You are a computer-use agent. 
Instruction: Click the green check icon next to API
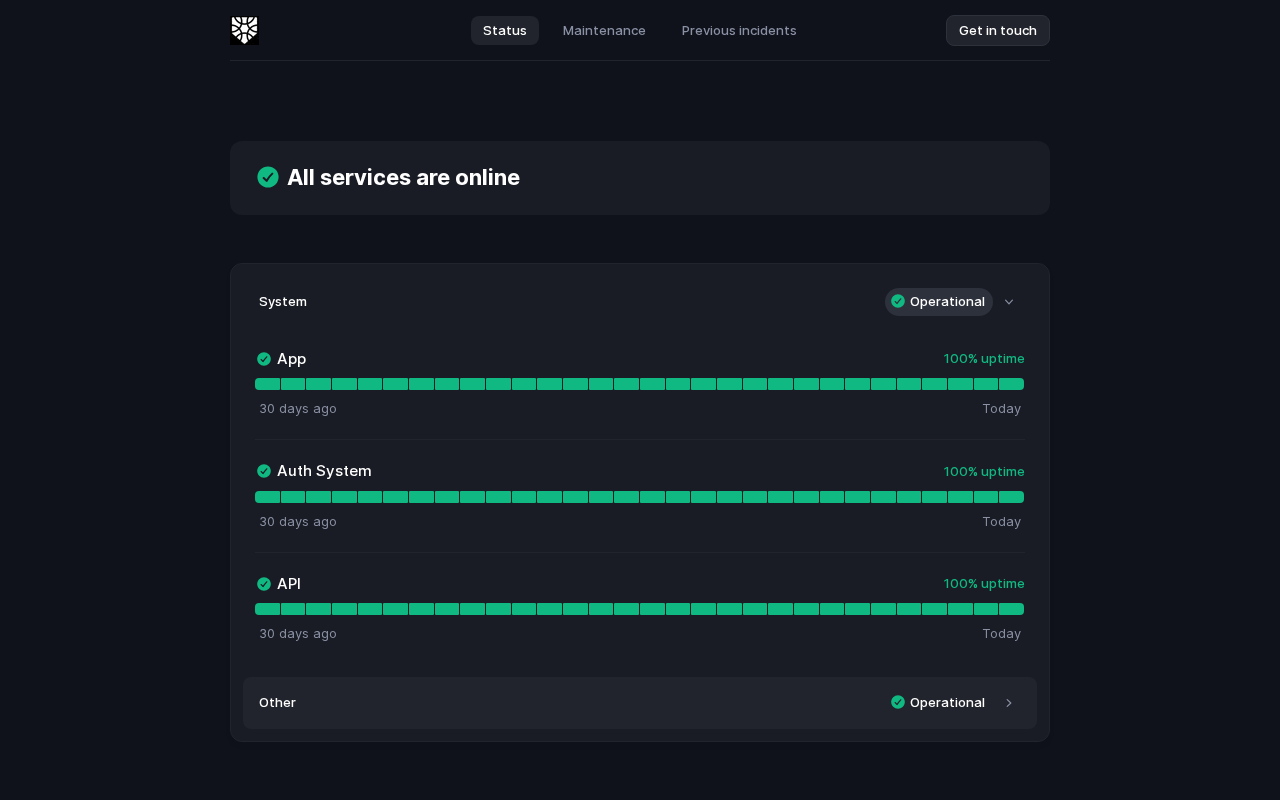264,584
